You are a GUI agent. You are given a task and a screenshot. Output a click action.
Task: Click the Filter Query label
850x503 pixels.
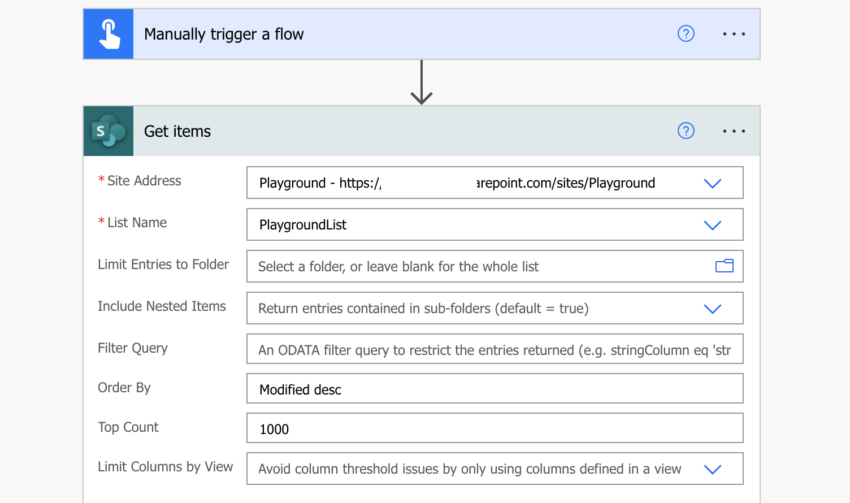(132, 348)
